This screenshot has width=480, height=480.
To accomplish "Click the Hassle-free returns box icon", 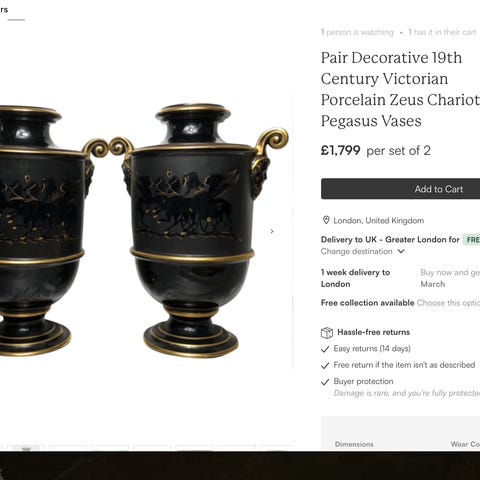I will tap(327, 332).
